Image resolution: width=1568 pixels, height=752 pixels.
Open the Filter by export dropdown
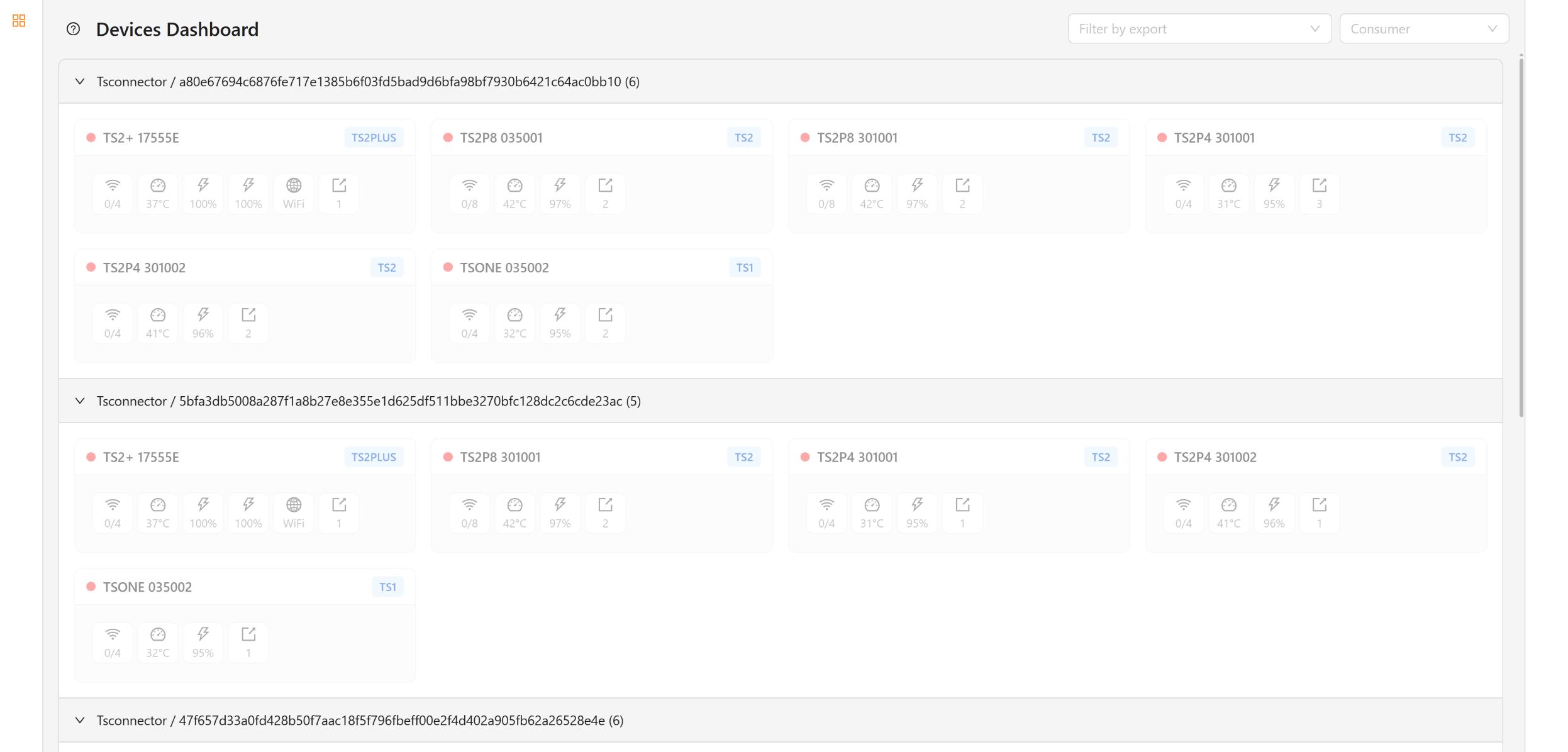pos(1199,29)
